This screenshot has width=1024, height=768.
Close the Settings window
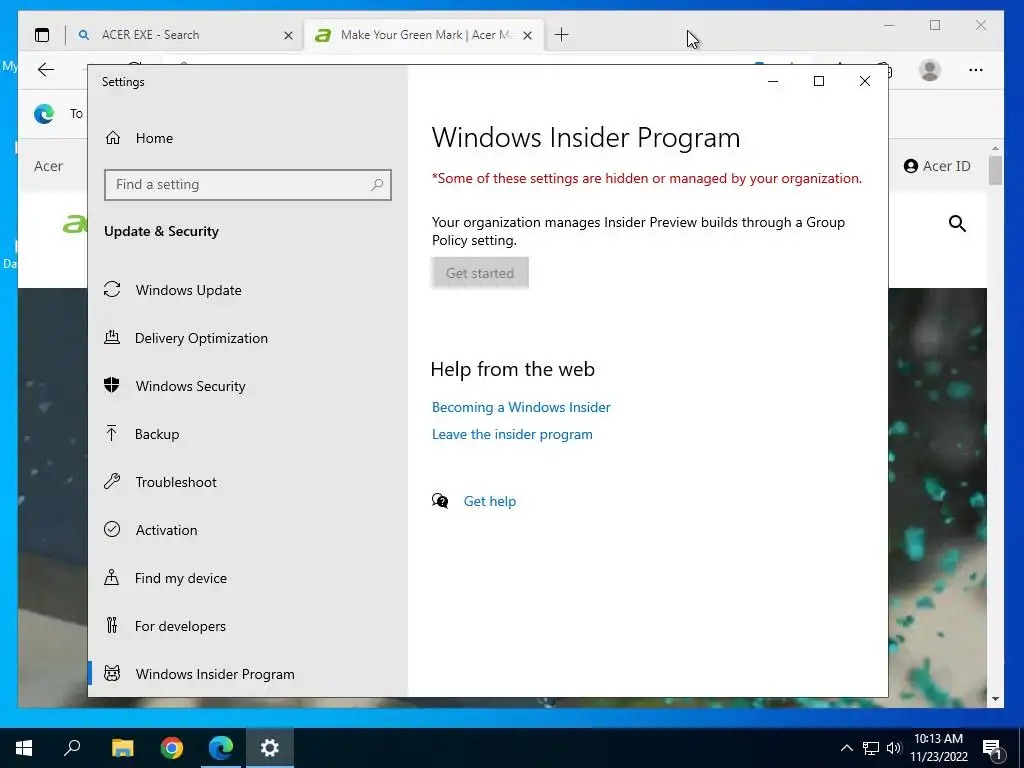click(x=865, y=81)
